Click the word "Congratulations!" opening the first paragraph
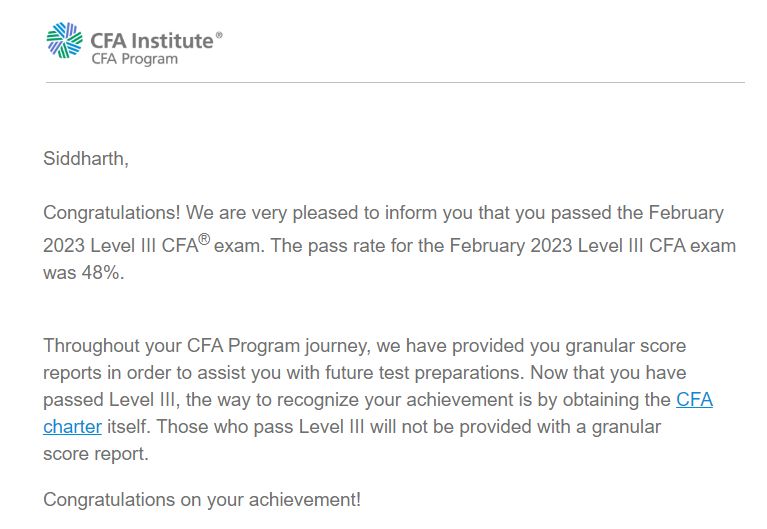767x529 pixels. tap(112, 213)
